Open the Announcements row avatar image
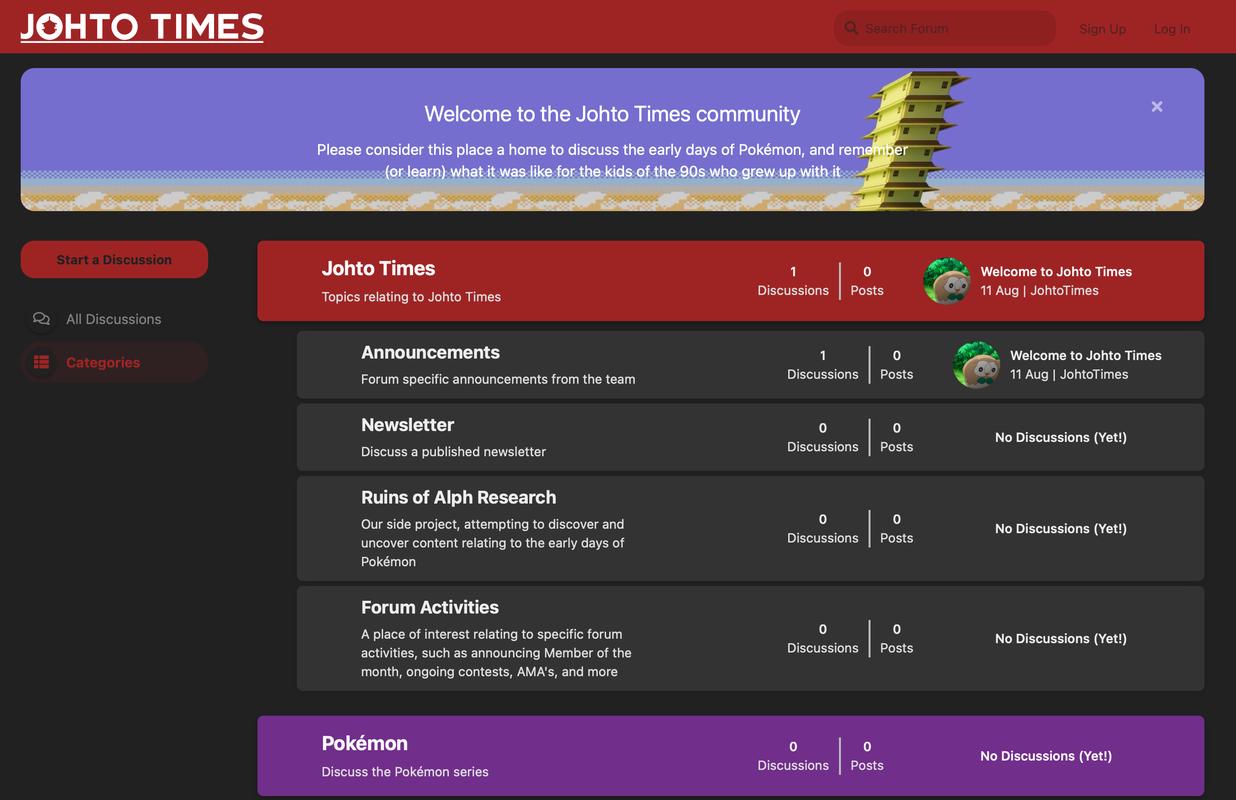1236x800 pixels. 975,365
